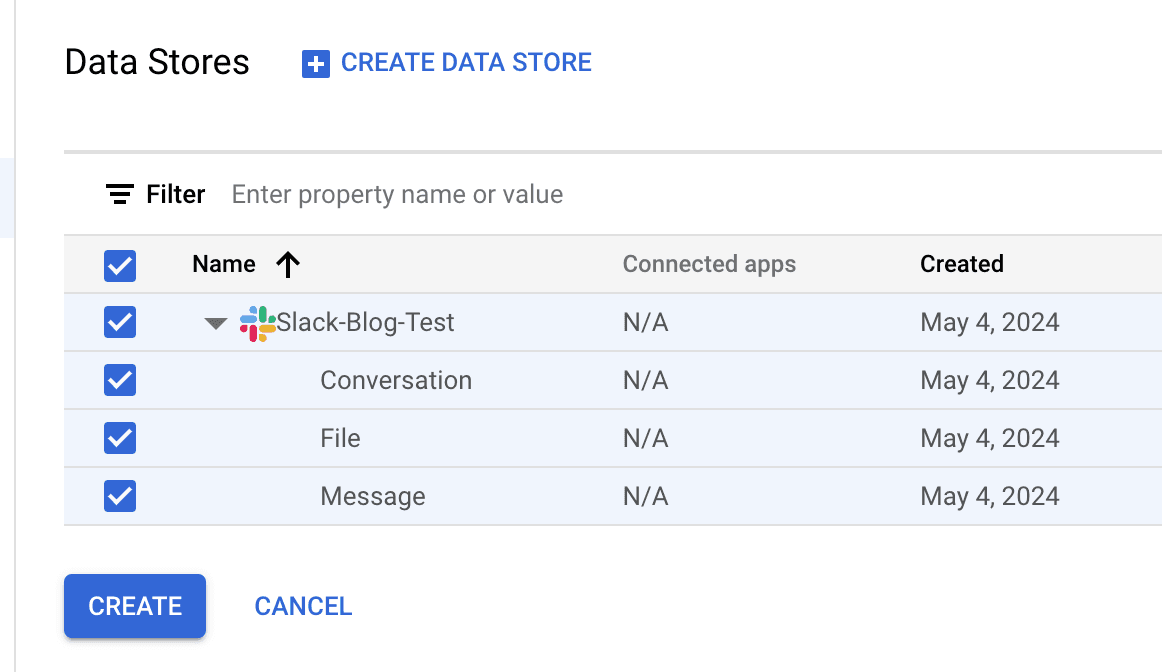This screenshot has height=672, width=1162.
Task: Click the Filter label
Action: [x=176, y=194]
